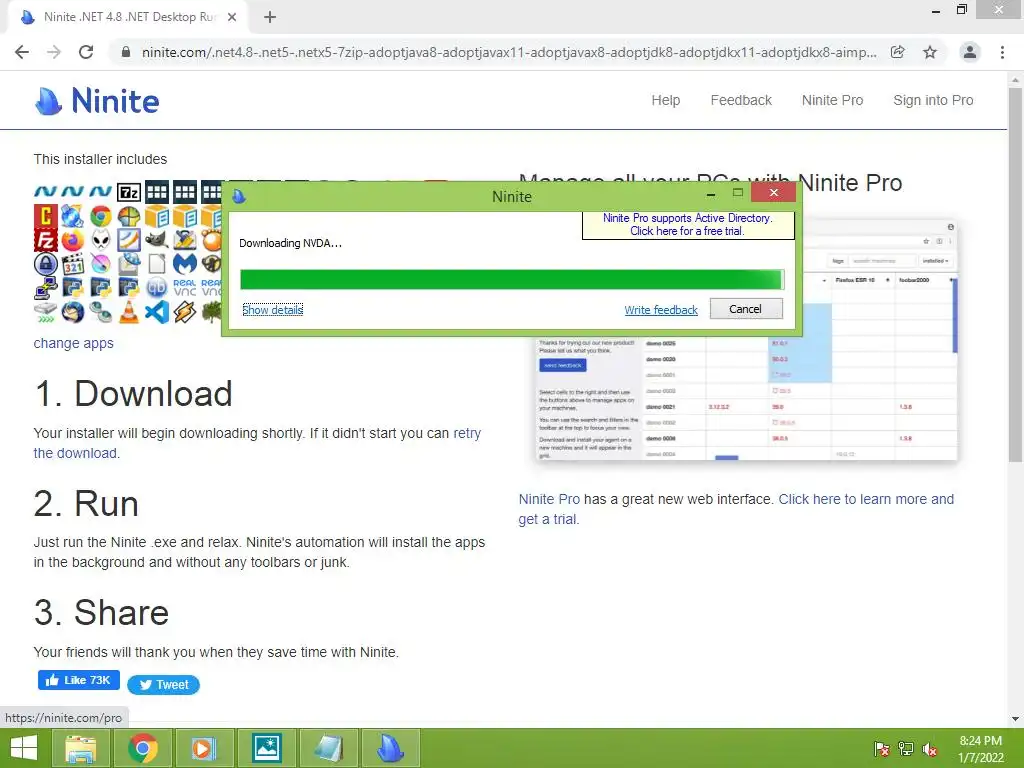The height and width of the screenshot is (768, 1024).
Task: Click the Tweet button
Action: (x=163, y=684)
